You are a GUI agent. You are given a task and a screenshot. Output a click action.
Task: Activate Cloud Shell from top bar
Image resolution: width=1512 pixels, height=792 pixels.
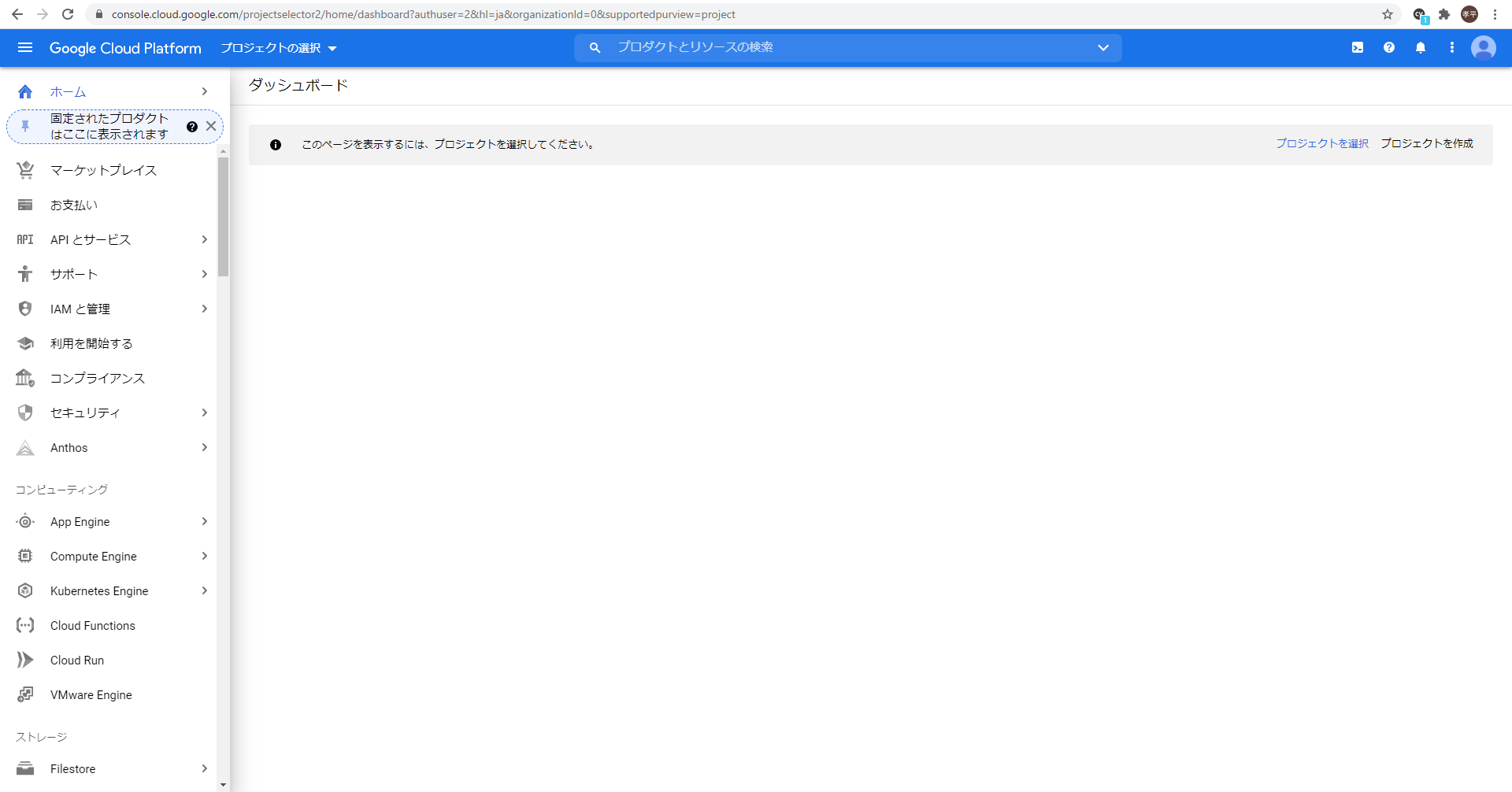(1358, 48)
